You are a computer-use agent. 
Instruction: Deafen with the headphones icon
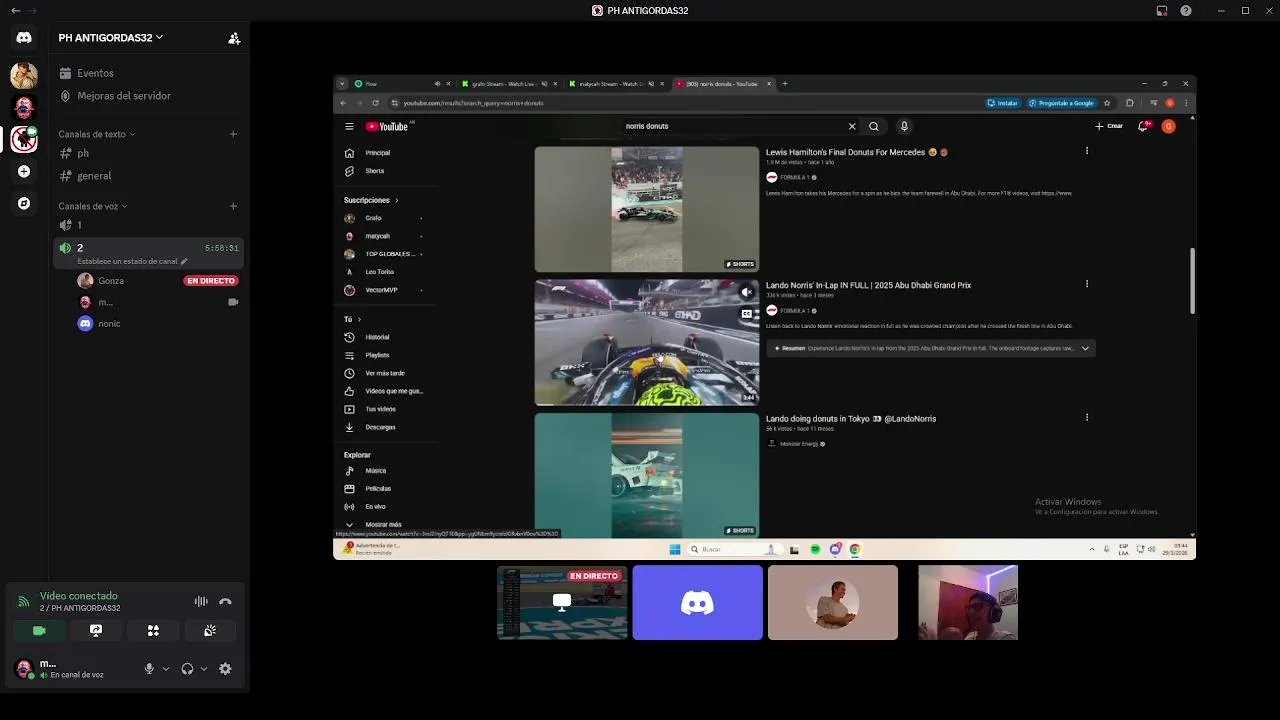pos(187,669)
